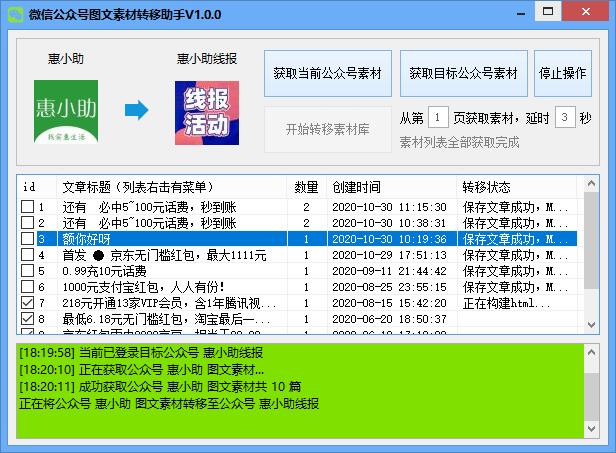Click the 数量 column header
Screen dimensions: 616x453
(x=306, y=187)
